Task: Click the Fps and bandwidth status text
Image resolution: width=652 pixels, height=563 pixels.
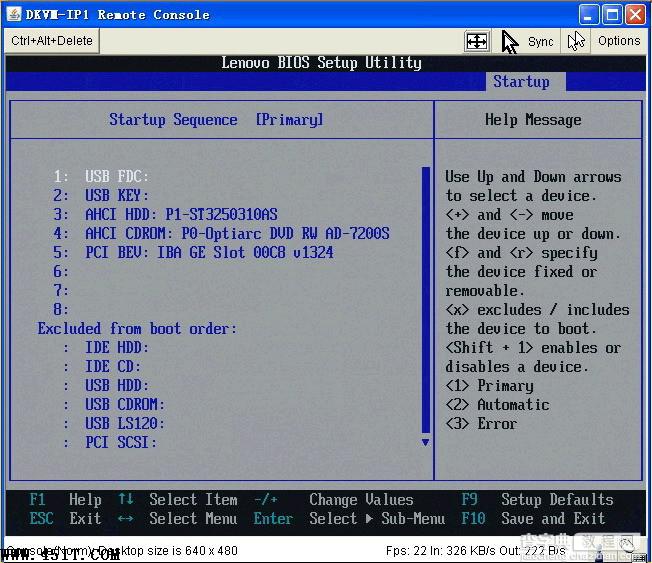Action: [x=475, y=551]
